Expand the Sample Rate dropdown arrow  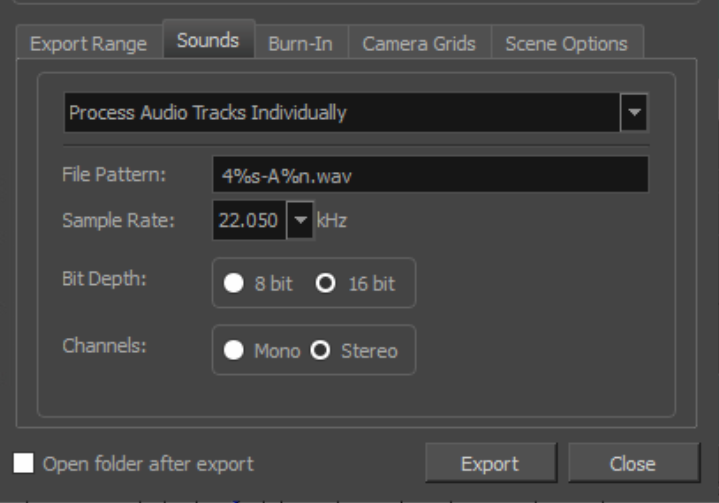point(300,221)
